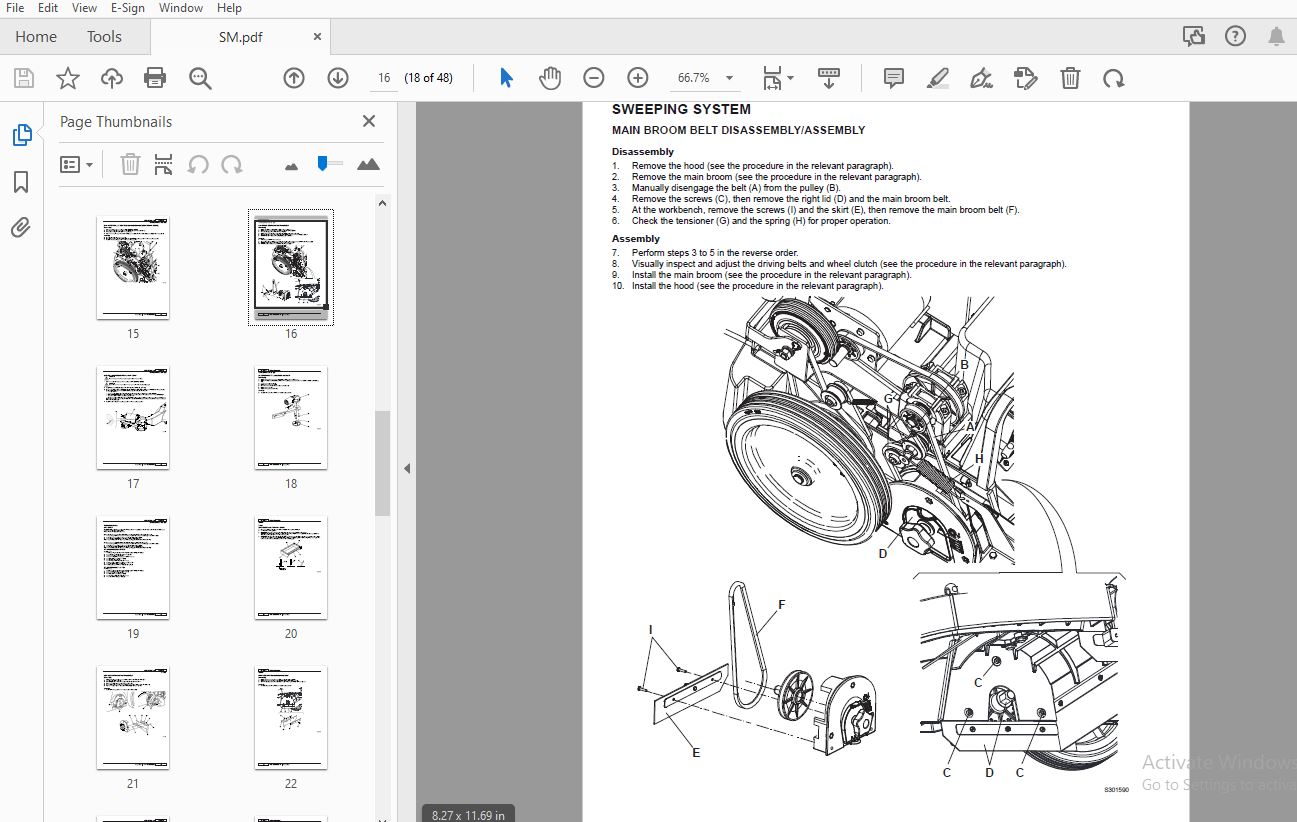Open thumbnail options menu dropdown
The width and height of the screenshot is (1297, 822).
coord(76,164)
